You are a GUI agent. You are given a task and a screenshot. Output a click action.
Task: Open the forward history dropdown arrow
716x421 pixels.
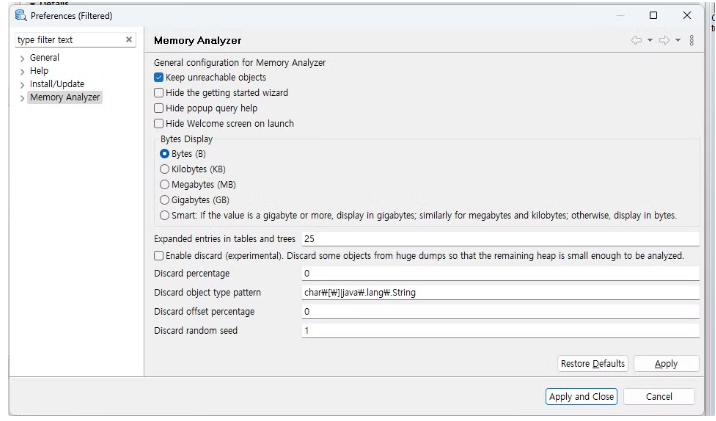678,40
